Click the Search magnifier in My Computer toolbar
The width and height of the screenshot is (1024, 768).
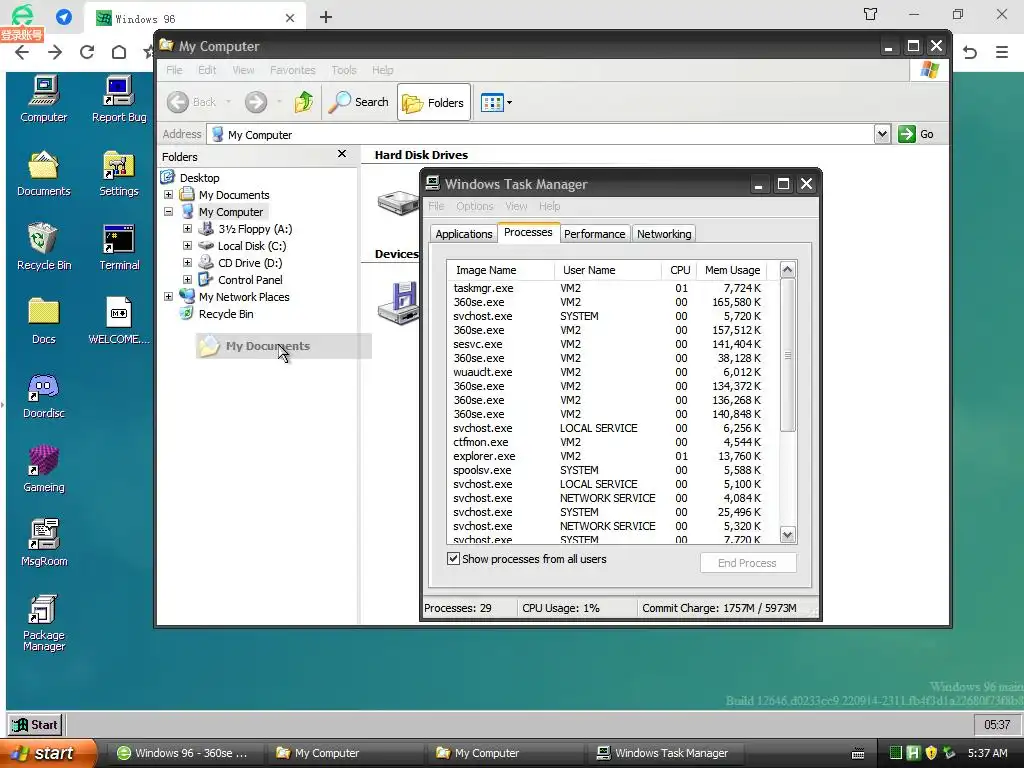339,102
